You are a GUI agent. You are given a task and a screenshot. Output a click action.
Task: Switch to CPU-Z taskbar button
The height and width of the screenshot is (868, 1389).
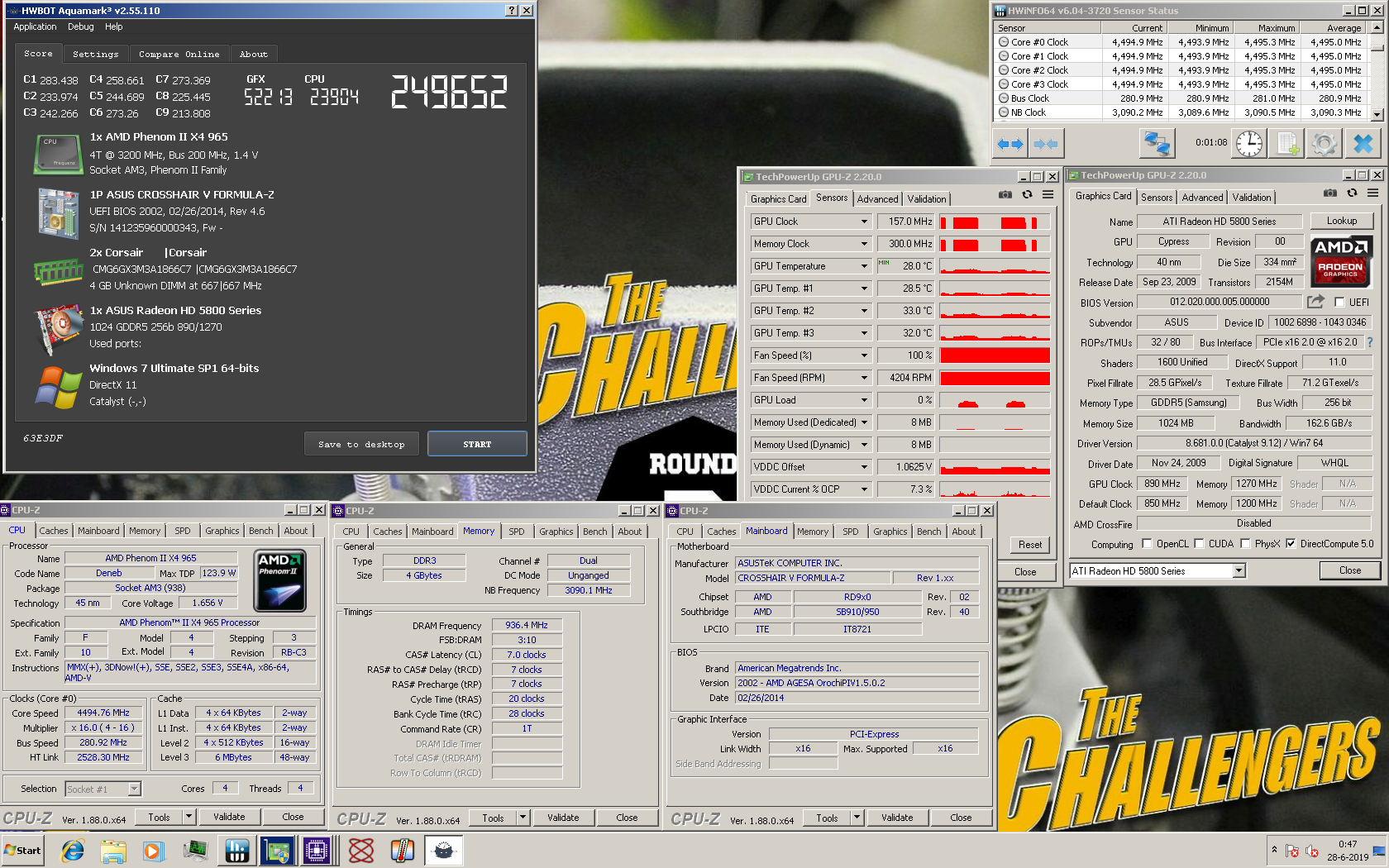317,850
